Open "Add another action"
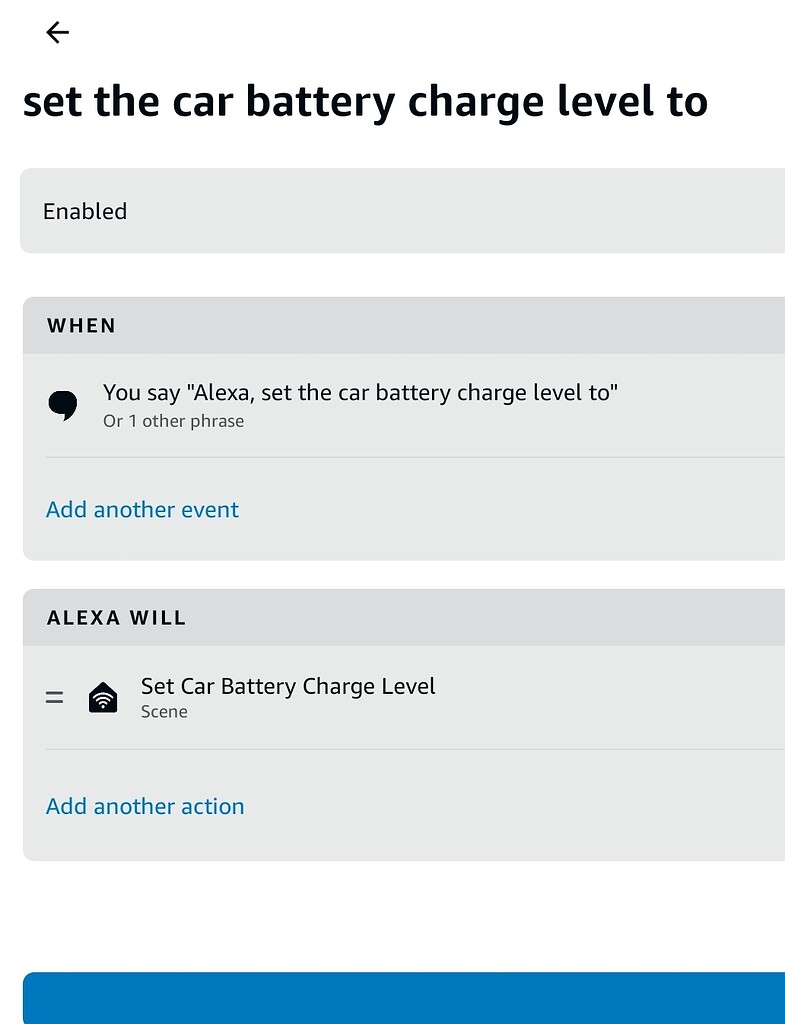Screen dimensions: 785x1024 coord(144,806)
